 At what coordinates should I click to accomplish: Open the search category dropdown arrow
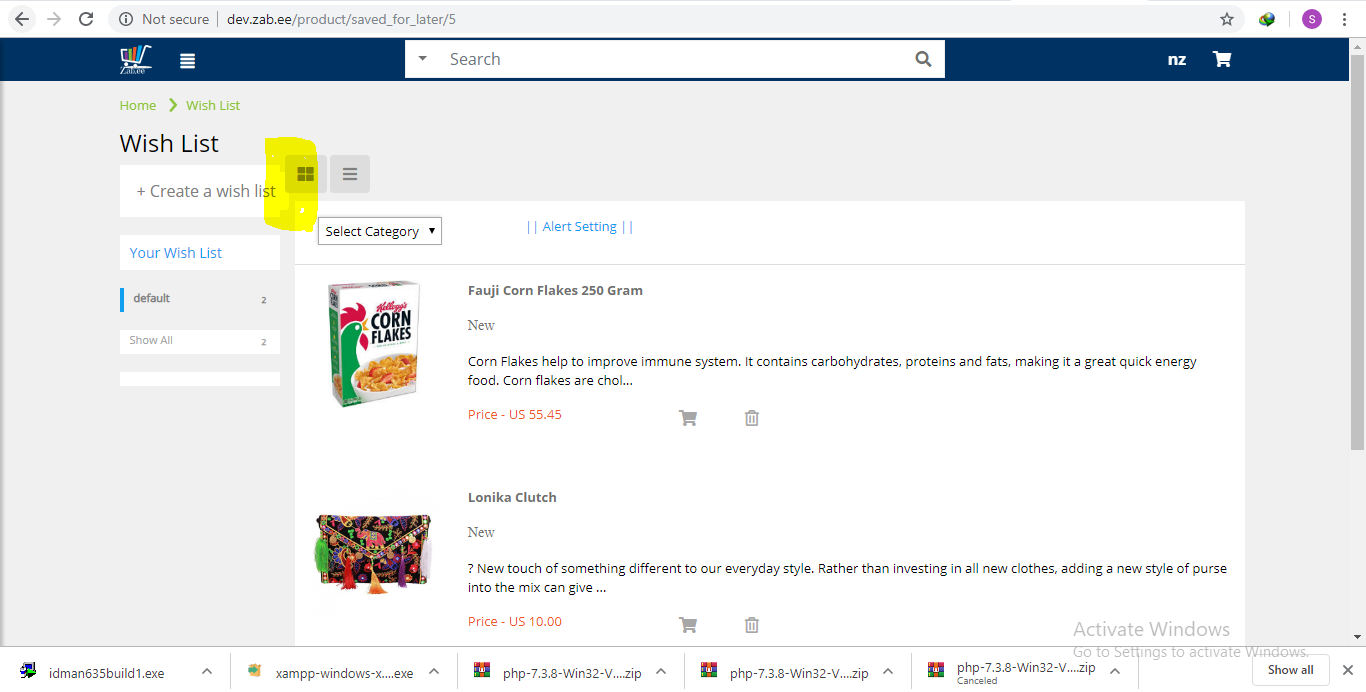422,59
